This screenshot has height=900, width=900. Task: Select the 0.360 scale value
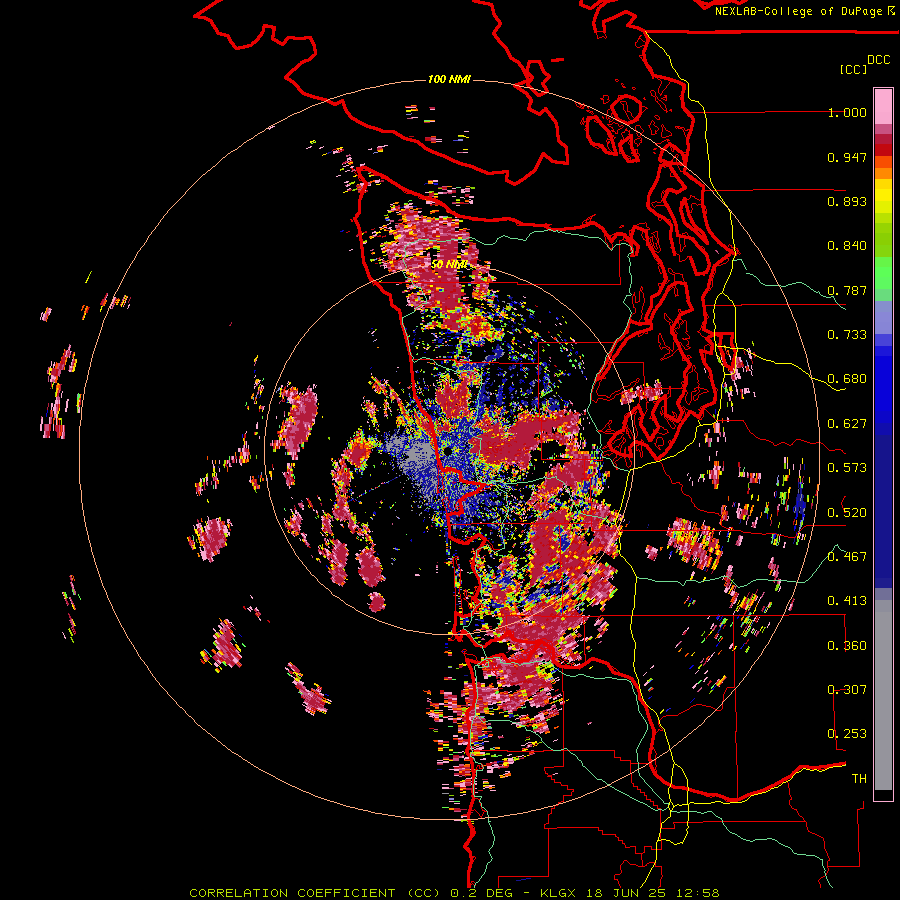[x=847, y=645]
